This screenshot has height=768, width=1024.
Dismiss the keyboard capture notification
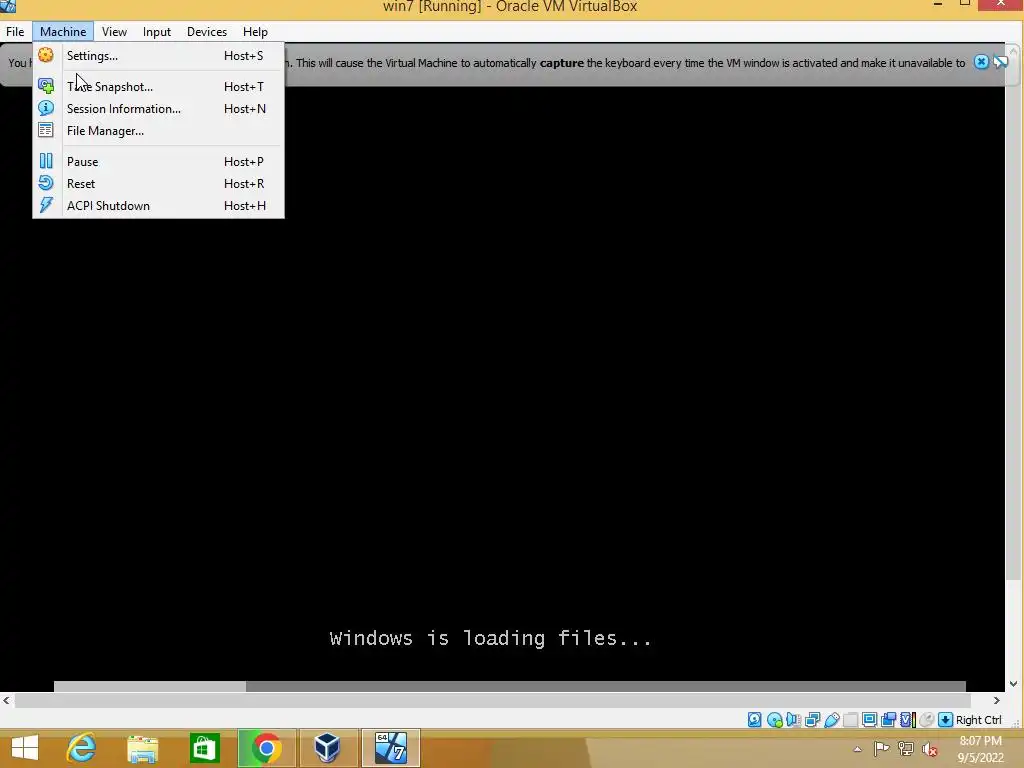pos(981,62)
